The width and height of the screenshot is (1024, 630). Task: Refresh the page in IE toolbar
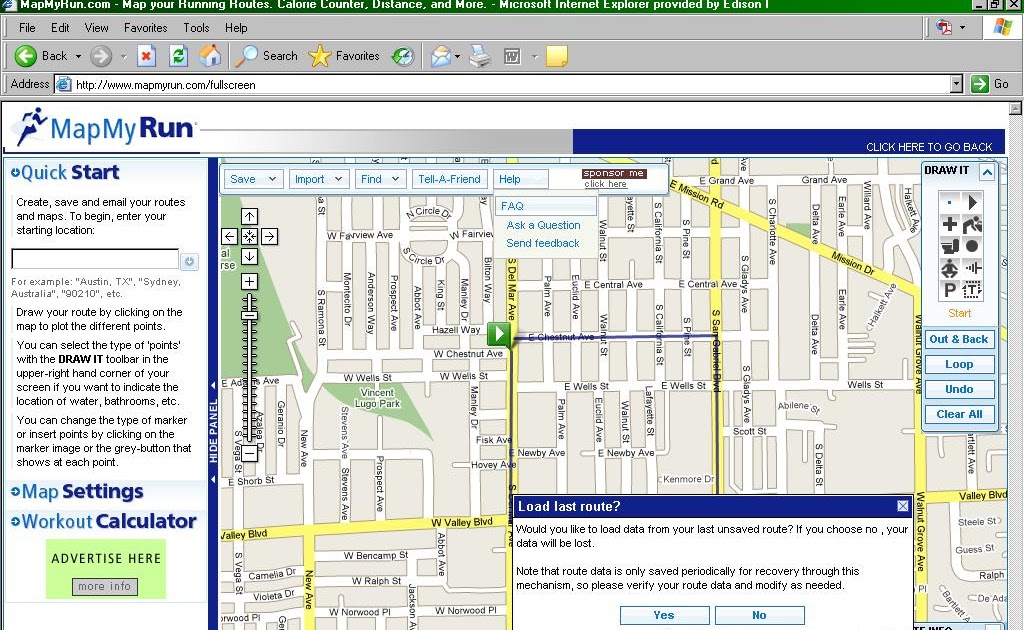178,56
